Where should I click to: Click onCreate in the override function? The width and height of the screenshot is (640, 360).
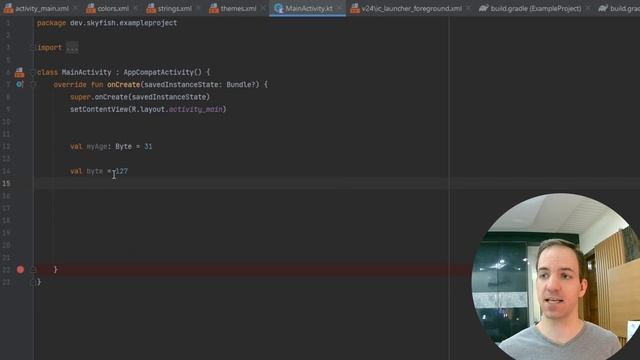click(x=123, y=84)
